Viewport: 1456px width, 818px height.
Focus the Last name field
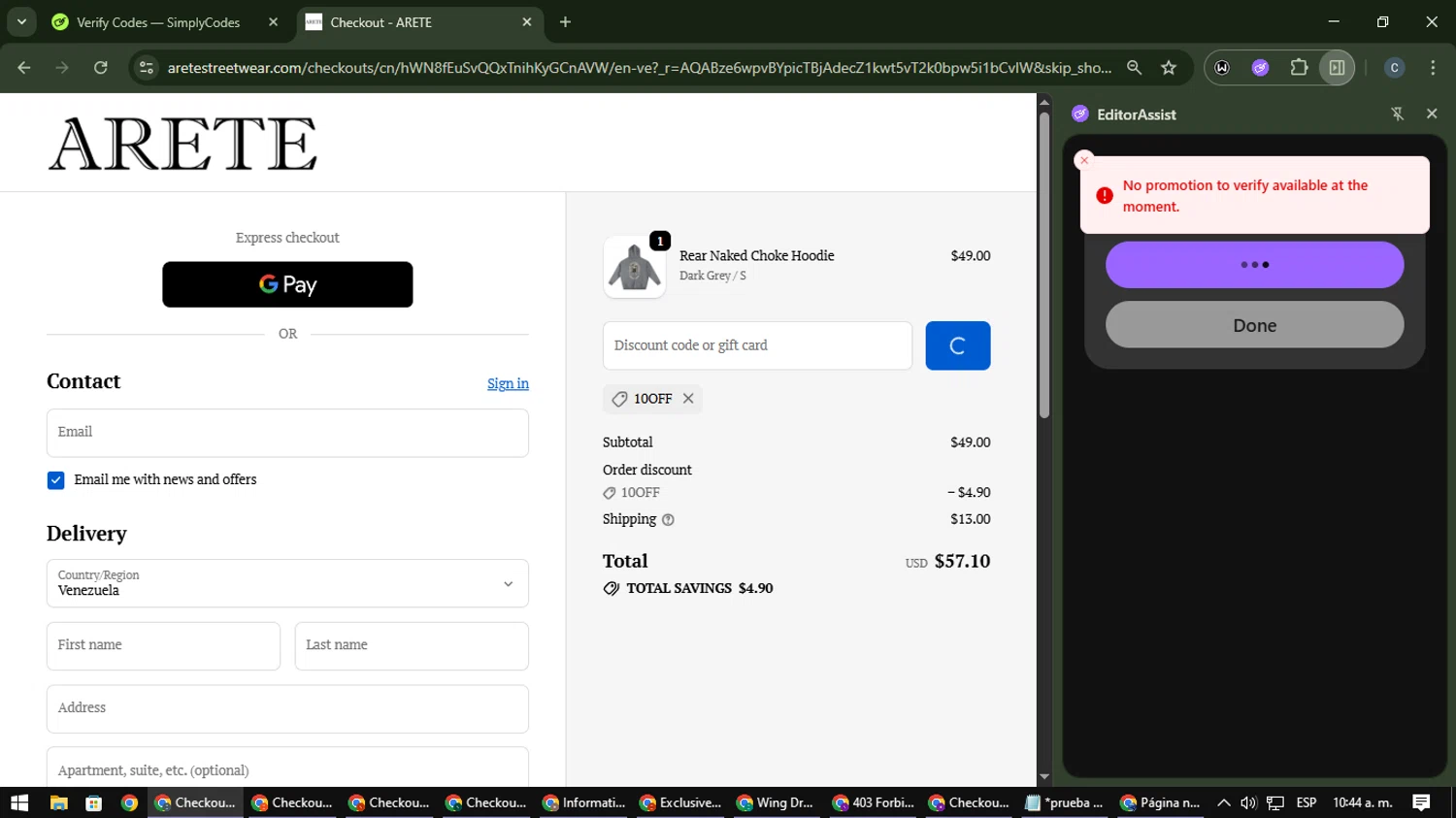412,646
